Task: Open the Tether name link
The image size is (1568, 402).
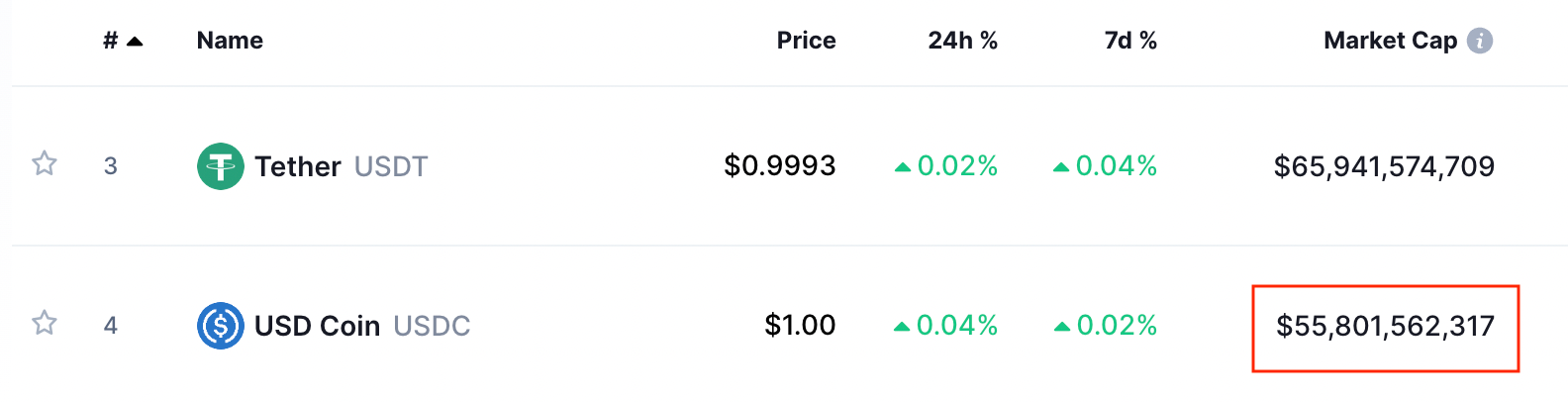Action: [298, 166]
